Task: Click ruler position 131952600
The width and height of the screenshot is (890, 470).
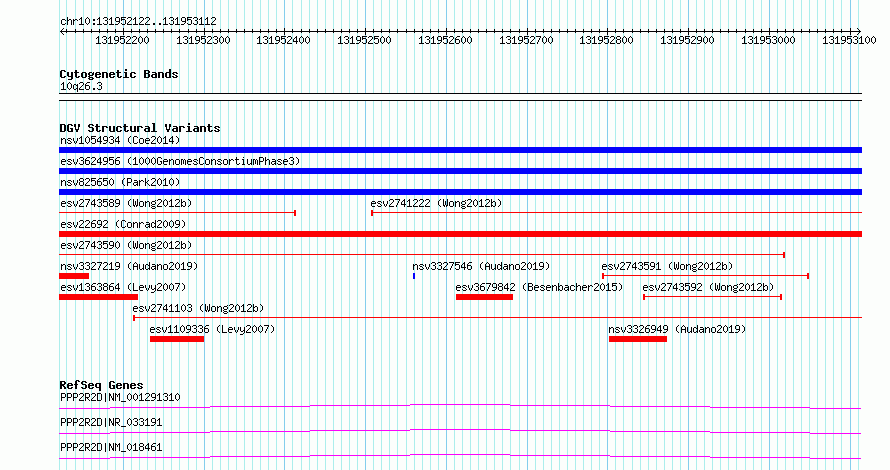Action: (445, 40)
